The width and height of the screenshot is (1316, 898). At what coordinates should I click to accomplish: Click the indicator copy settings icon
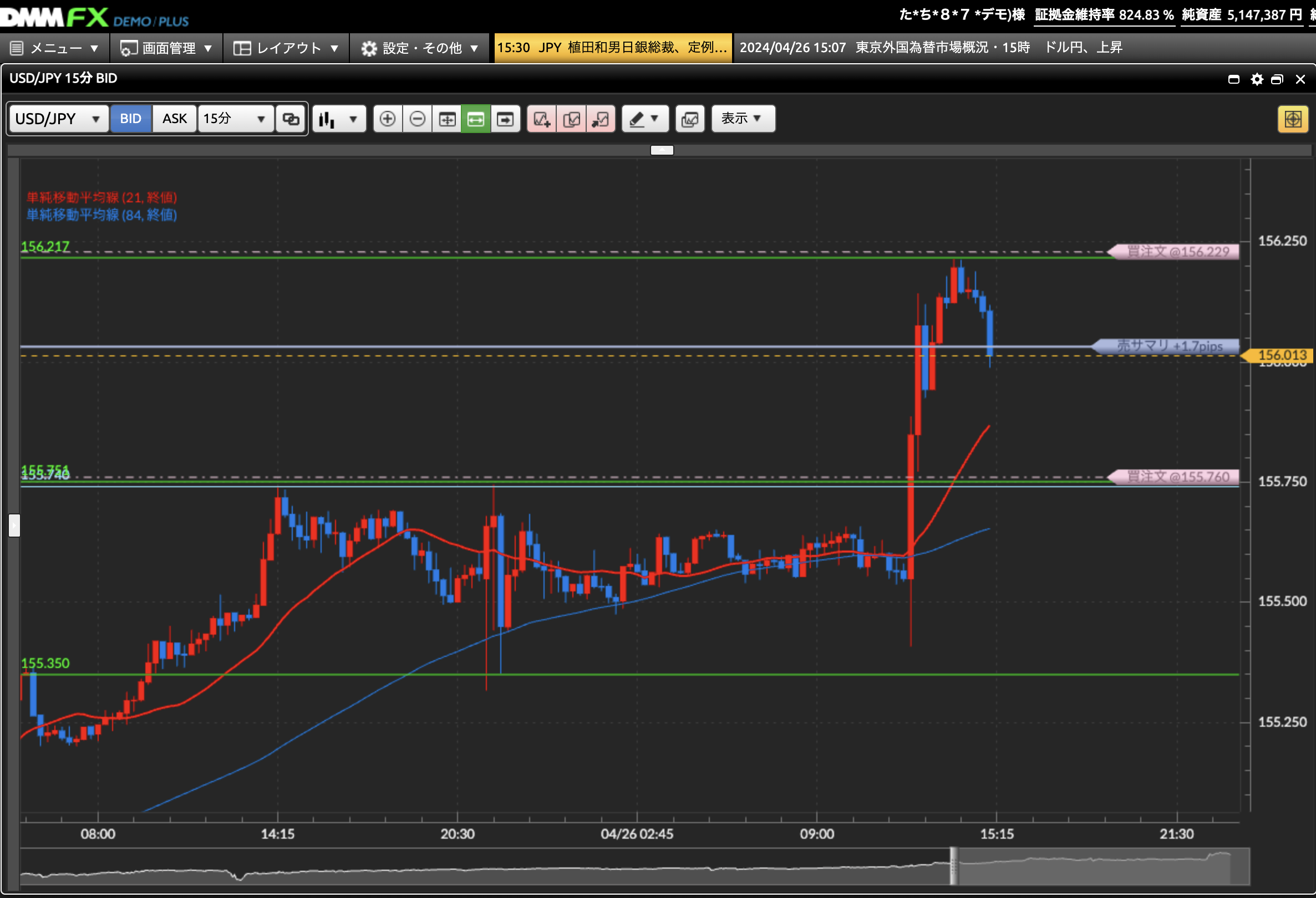coord(571,119)
